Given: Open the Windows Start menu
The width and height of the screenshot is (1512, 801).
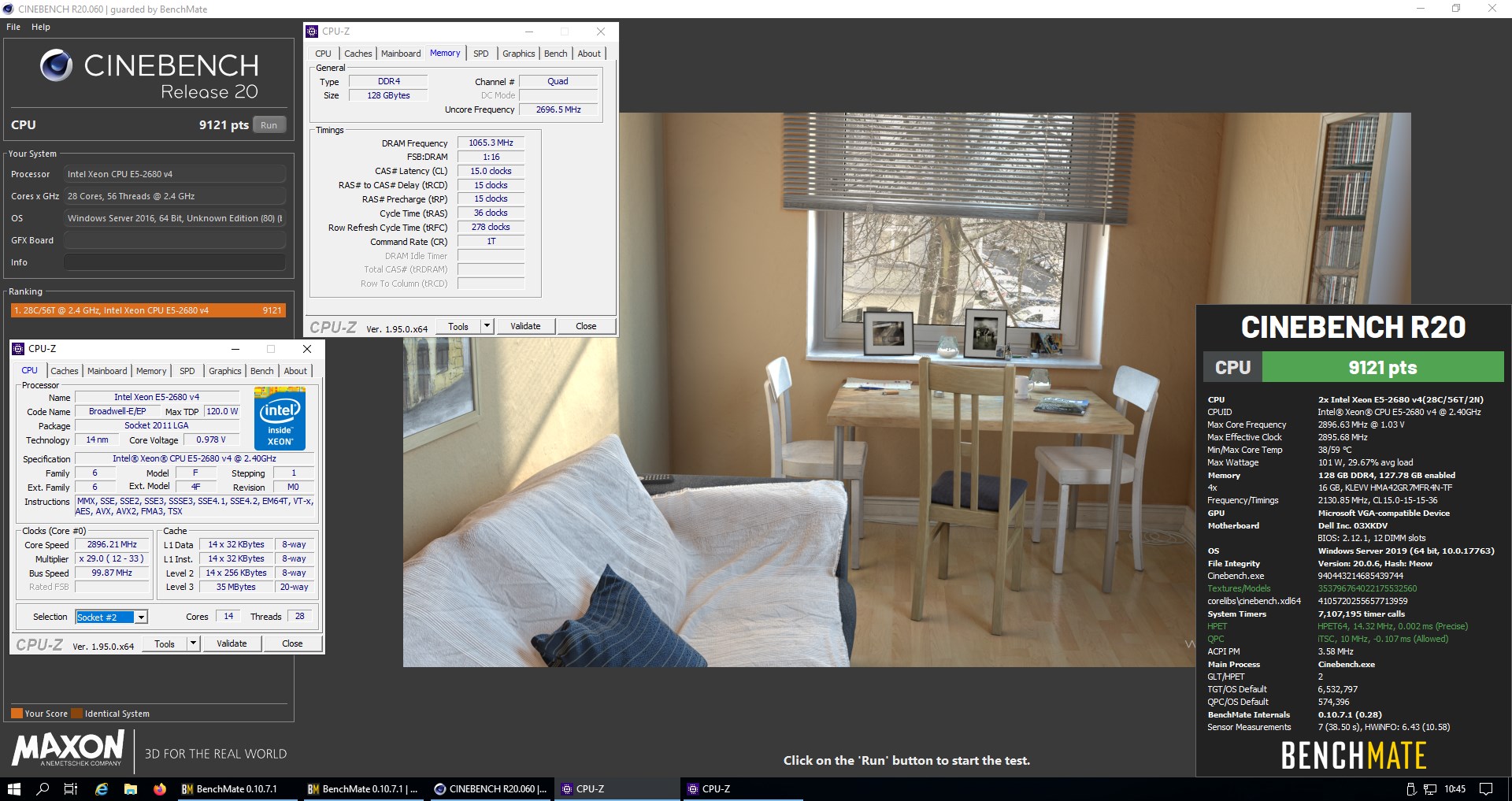Looking at the screenshot, I should click(13, 788).
